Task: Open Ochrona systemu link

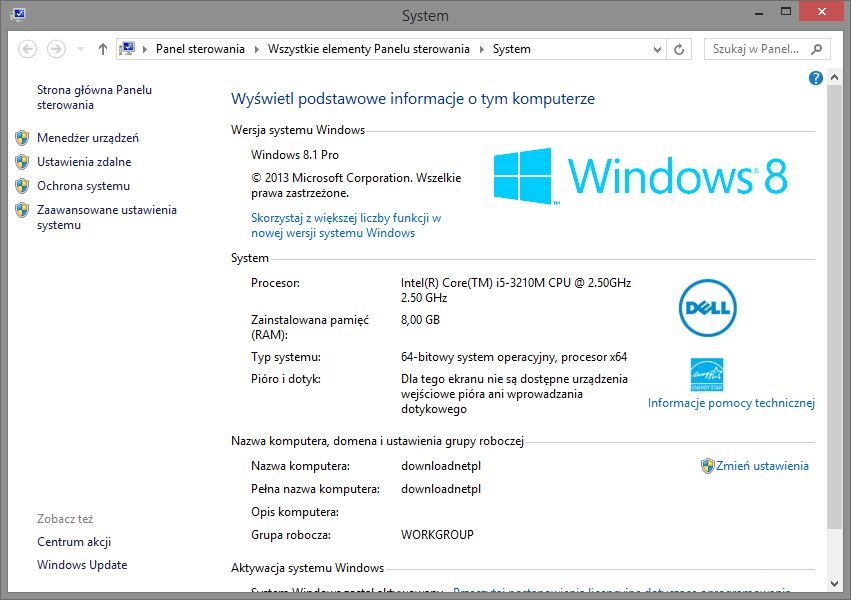Action: point(84,186)
